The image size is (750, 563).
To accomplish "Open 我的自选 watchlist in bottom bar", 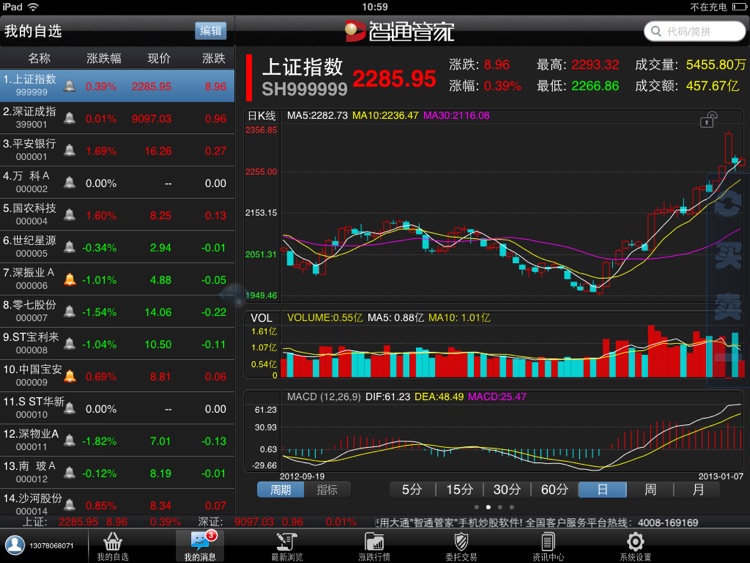I will click(x=112, y=546).
